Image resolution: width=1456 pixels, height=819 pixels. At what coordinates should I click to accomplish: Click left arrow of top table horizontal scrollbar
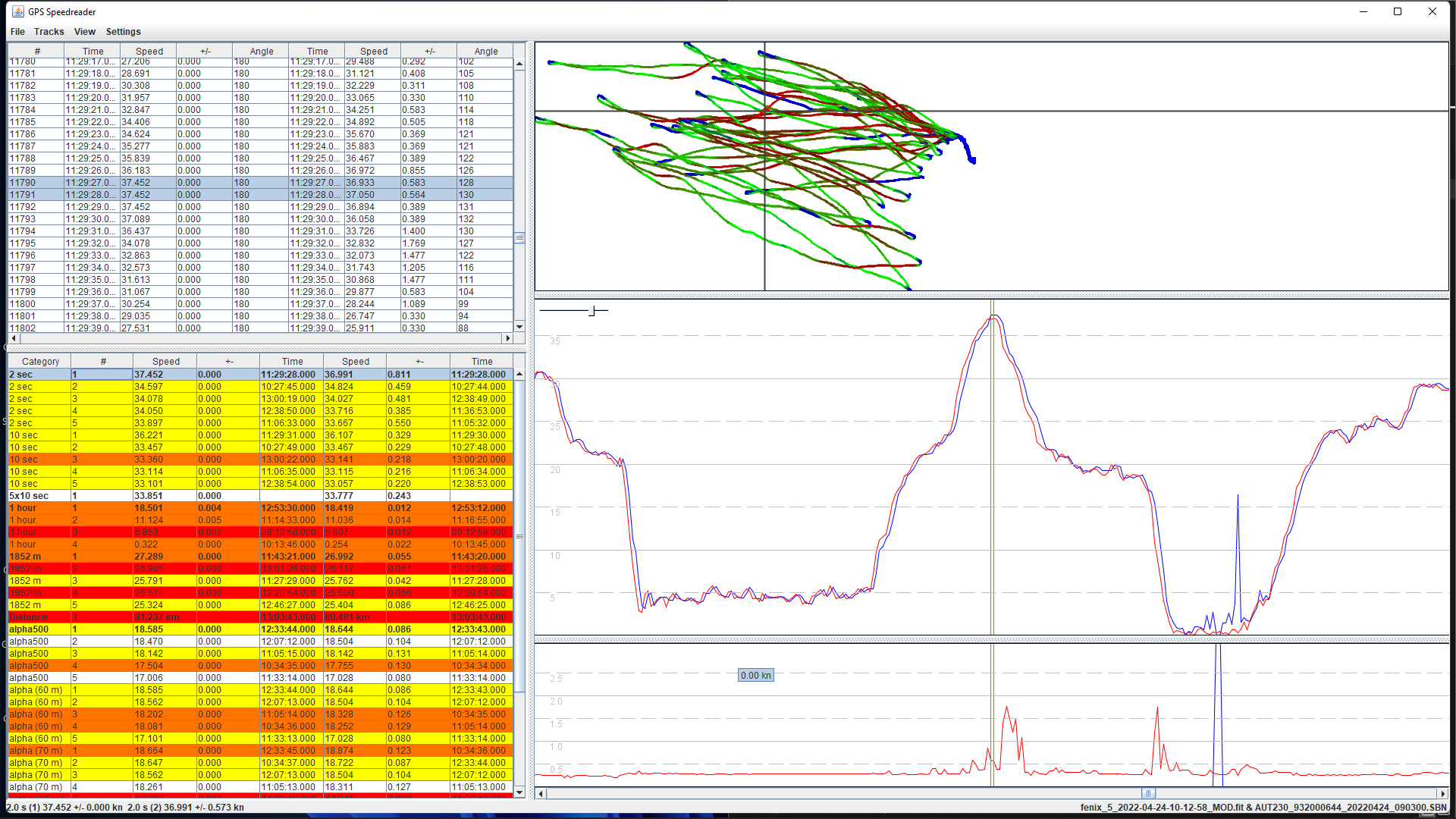click(14, 338)
